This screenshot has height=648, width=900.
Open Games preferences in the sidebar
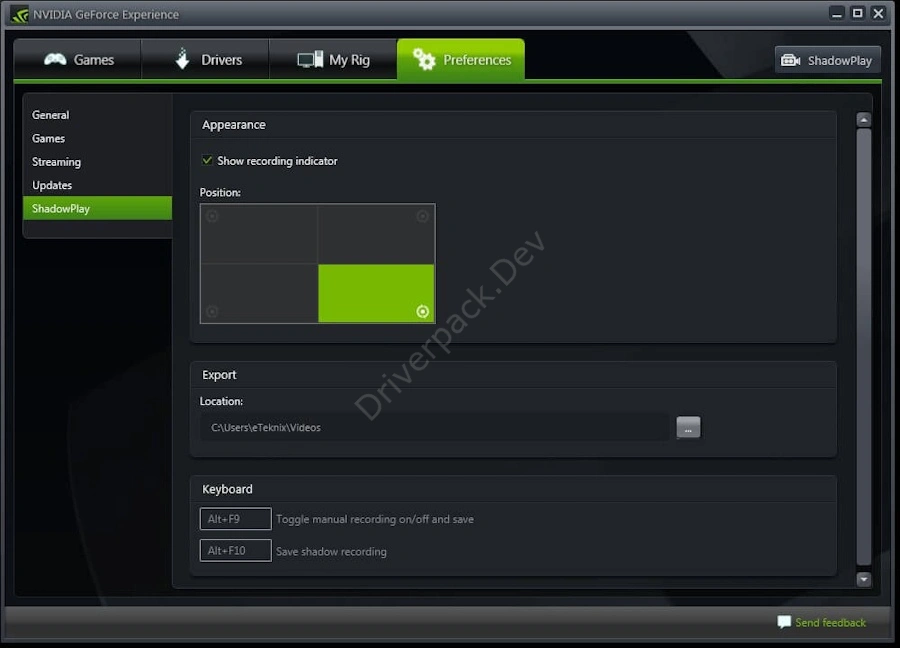point(48,138)
